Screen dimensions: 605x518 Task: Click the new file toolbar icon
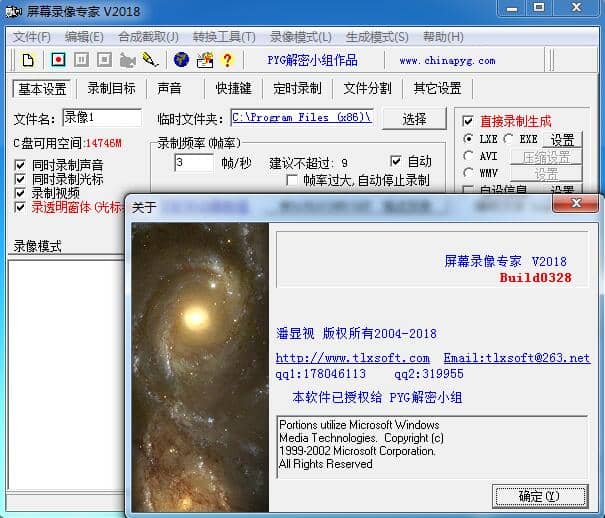pos(28,60)
